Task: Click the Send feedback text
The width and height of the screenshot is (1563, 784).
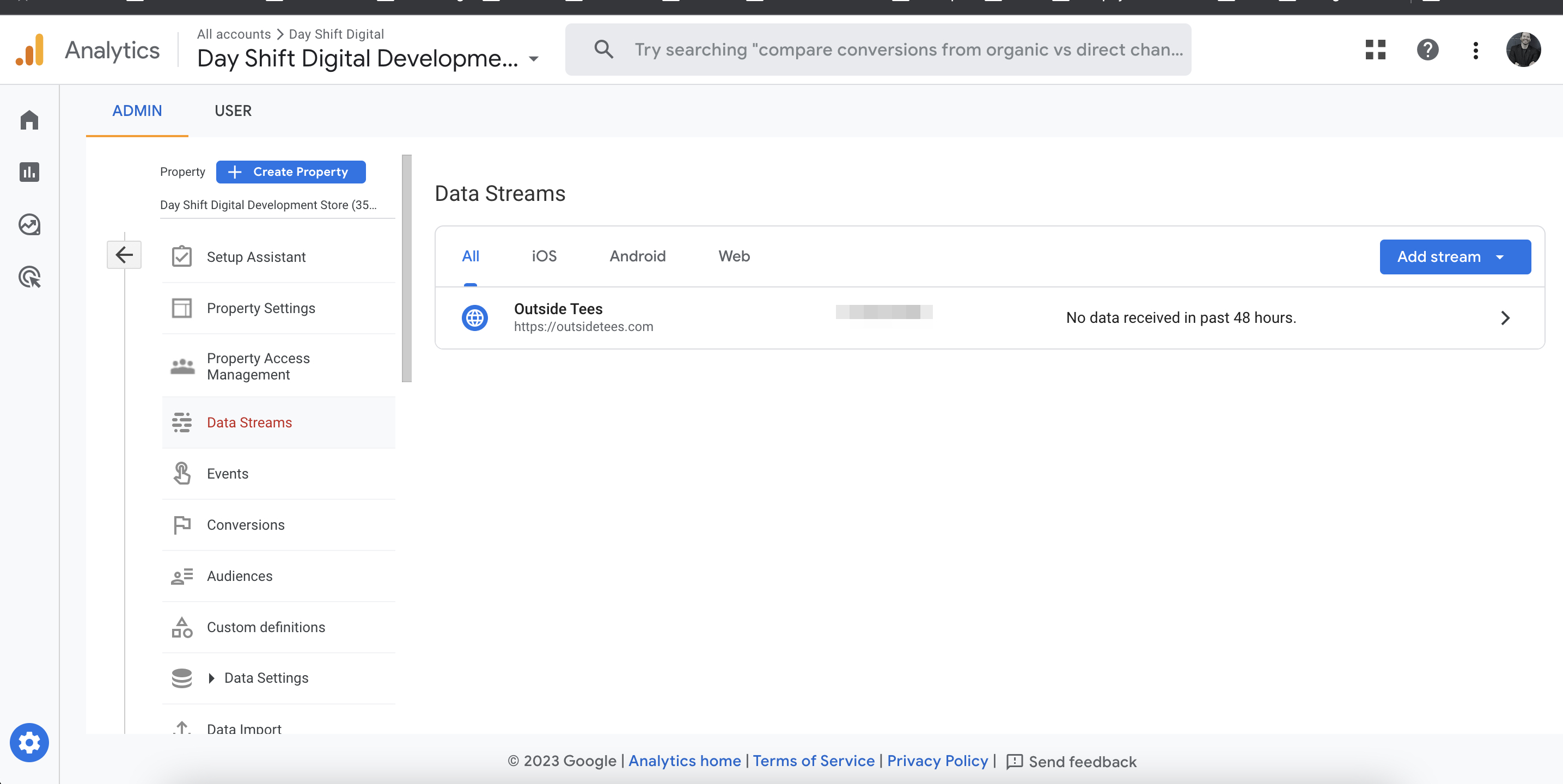Action: [1082, 762]
